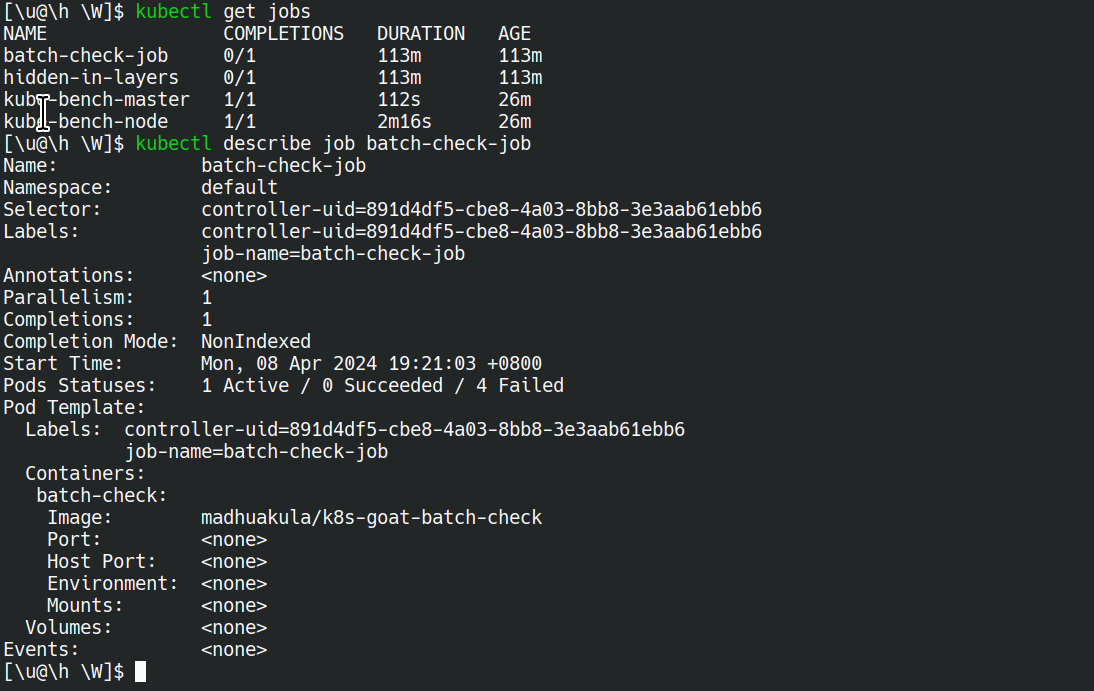Click the default namespace value
This screenshot has width=1094, height=691.
239,188
